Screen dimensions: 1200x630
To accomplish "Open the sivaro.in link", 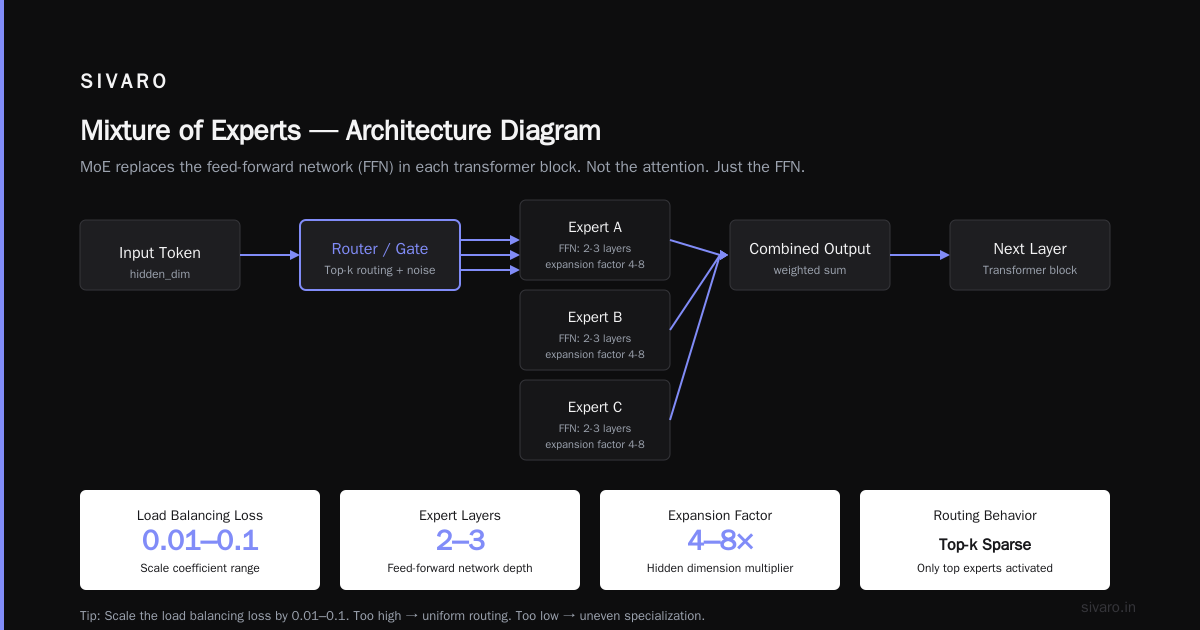I will point(1109,607).
